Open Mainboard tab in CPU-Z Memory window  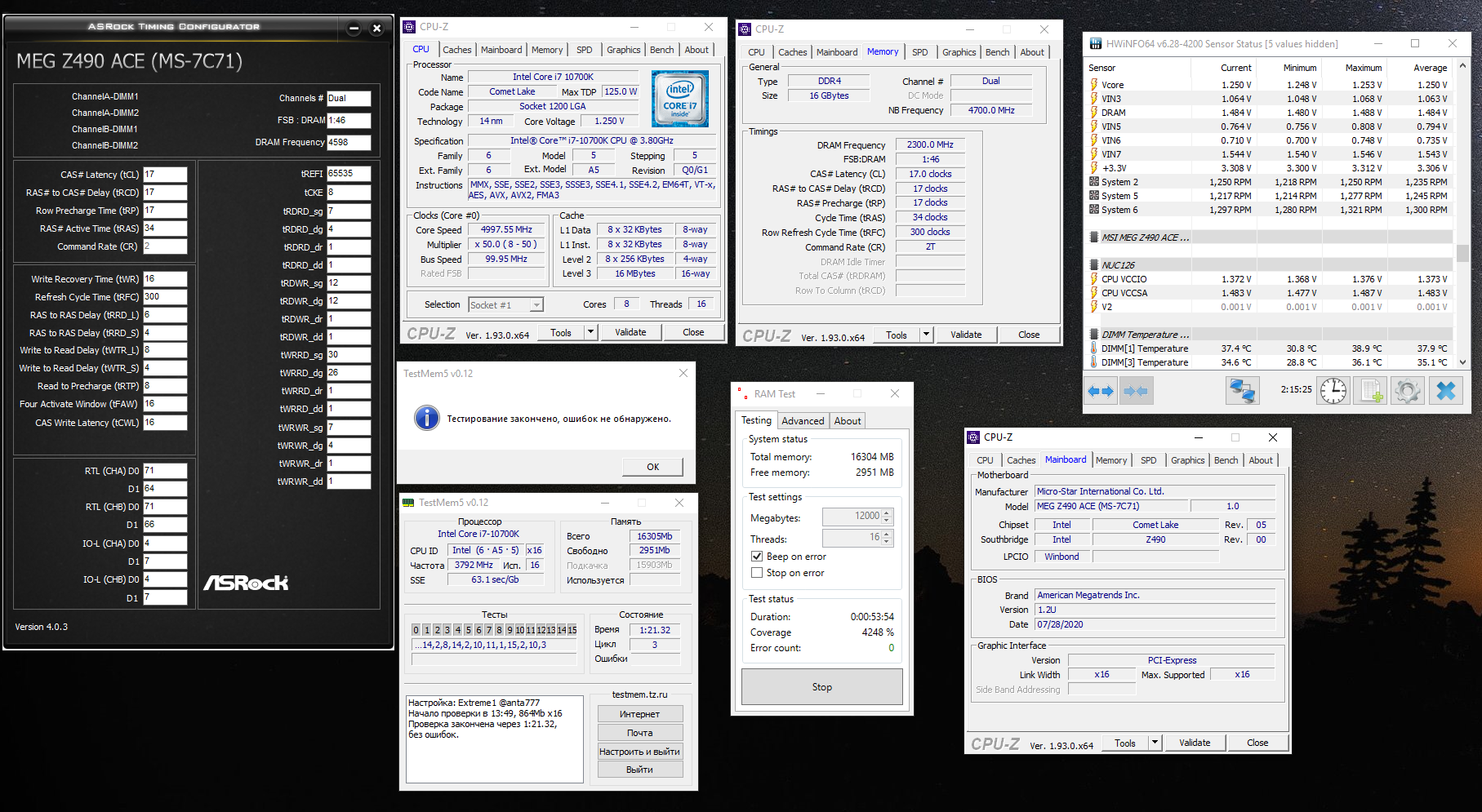click(x=837, y=52)
